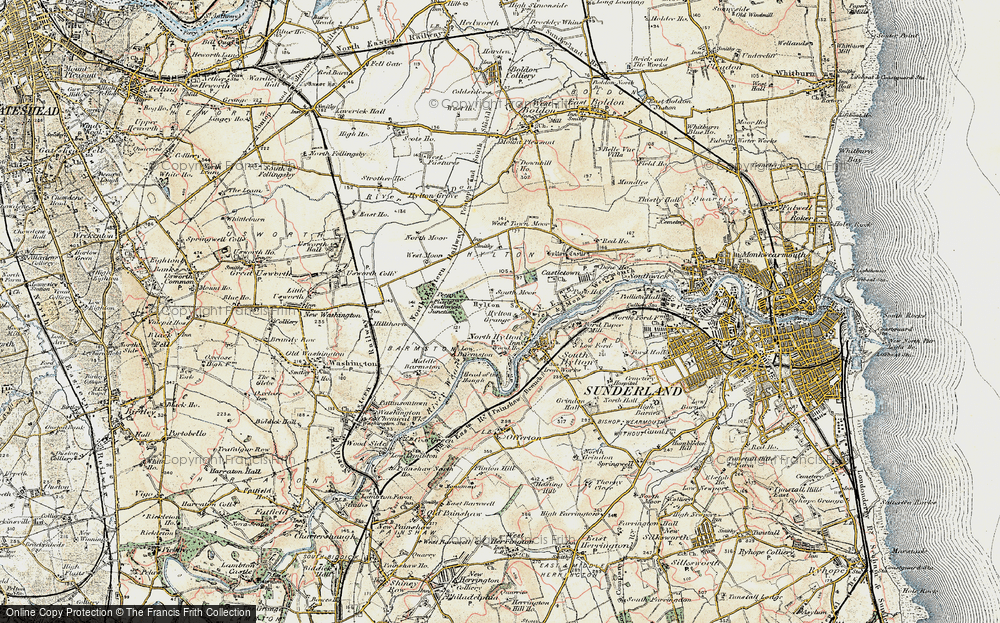
Task: Click the Whitburn Bay label
Action: coord(858,156)
